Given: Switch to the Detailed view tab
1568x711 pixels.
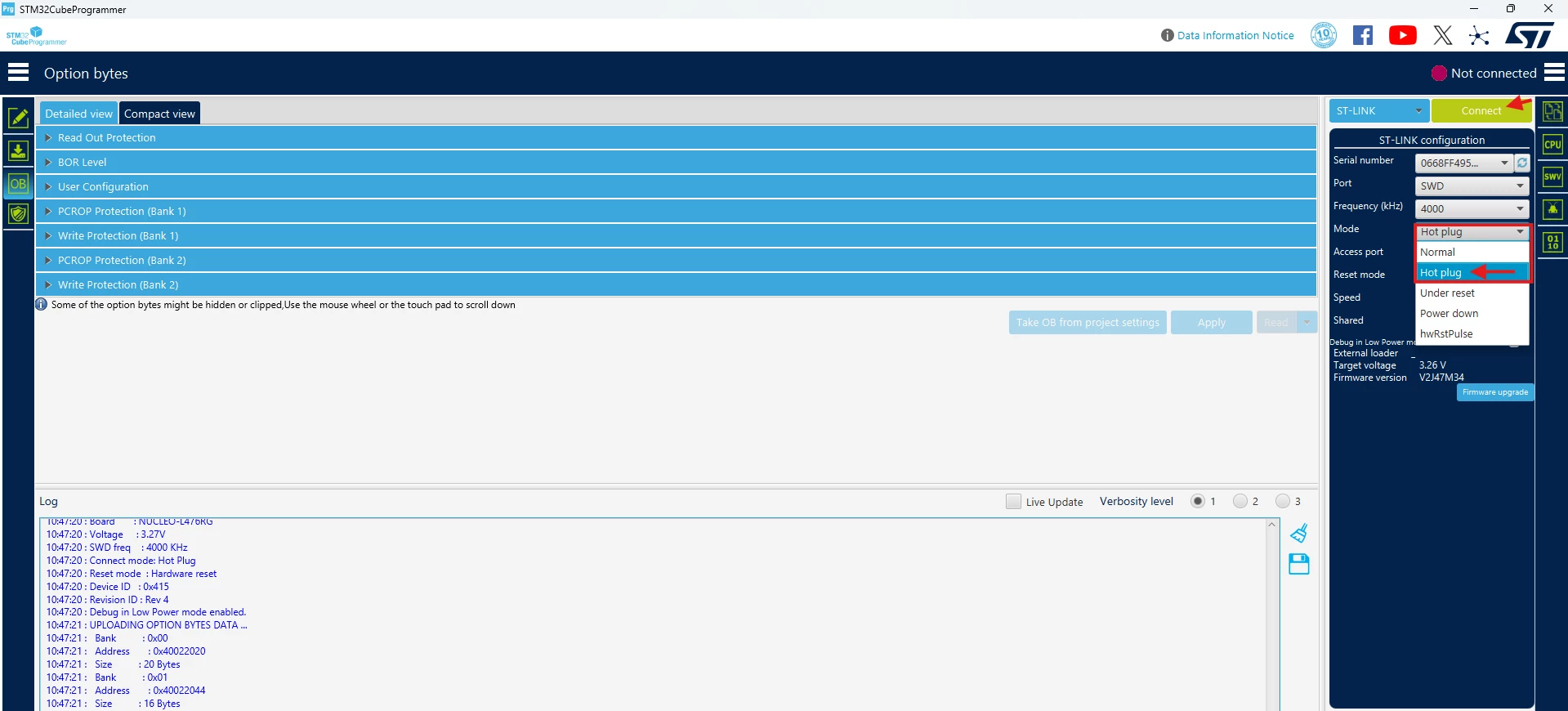Looking at the screenshot, I should [x=78, y=114].
